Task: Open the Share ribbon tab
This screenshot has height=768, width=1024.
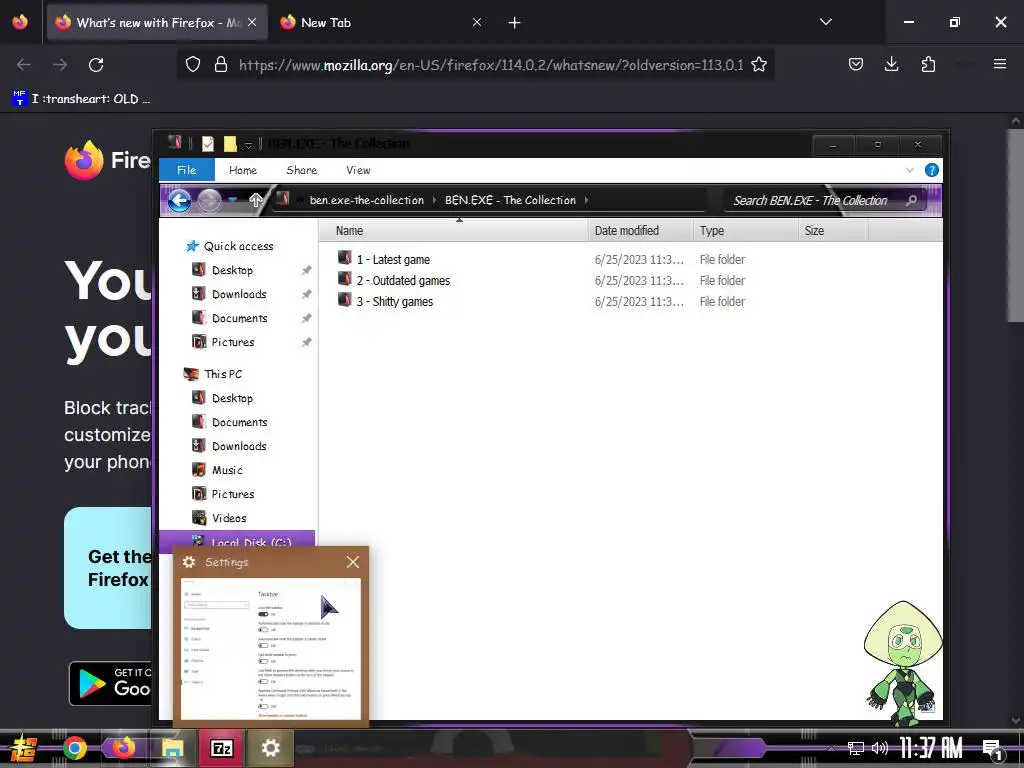Action: (302, 170)
